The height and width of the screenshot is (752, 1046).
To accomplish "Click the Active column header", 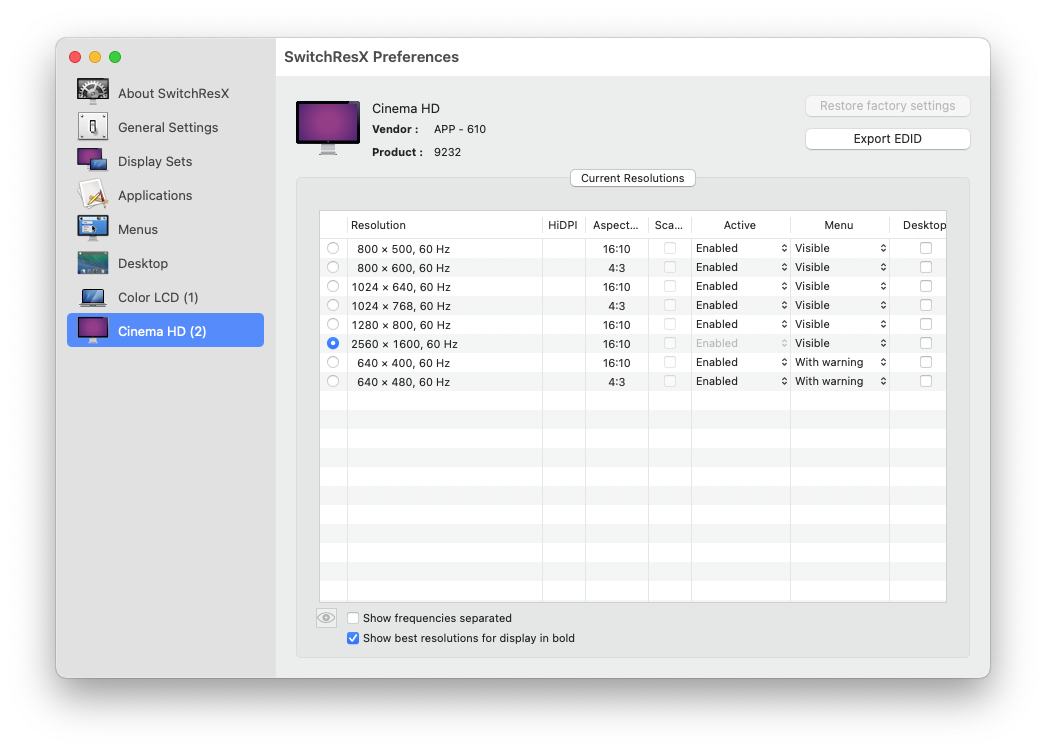I will coord(740,225).
